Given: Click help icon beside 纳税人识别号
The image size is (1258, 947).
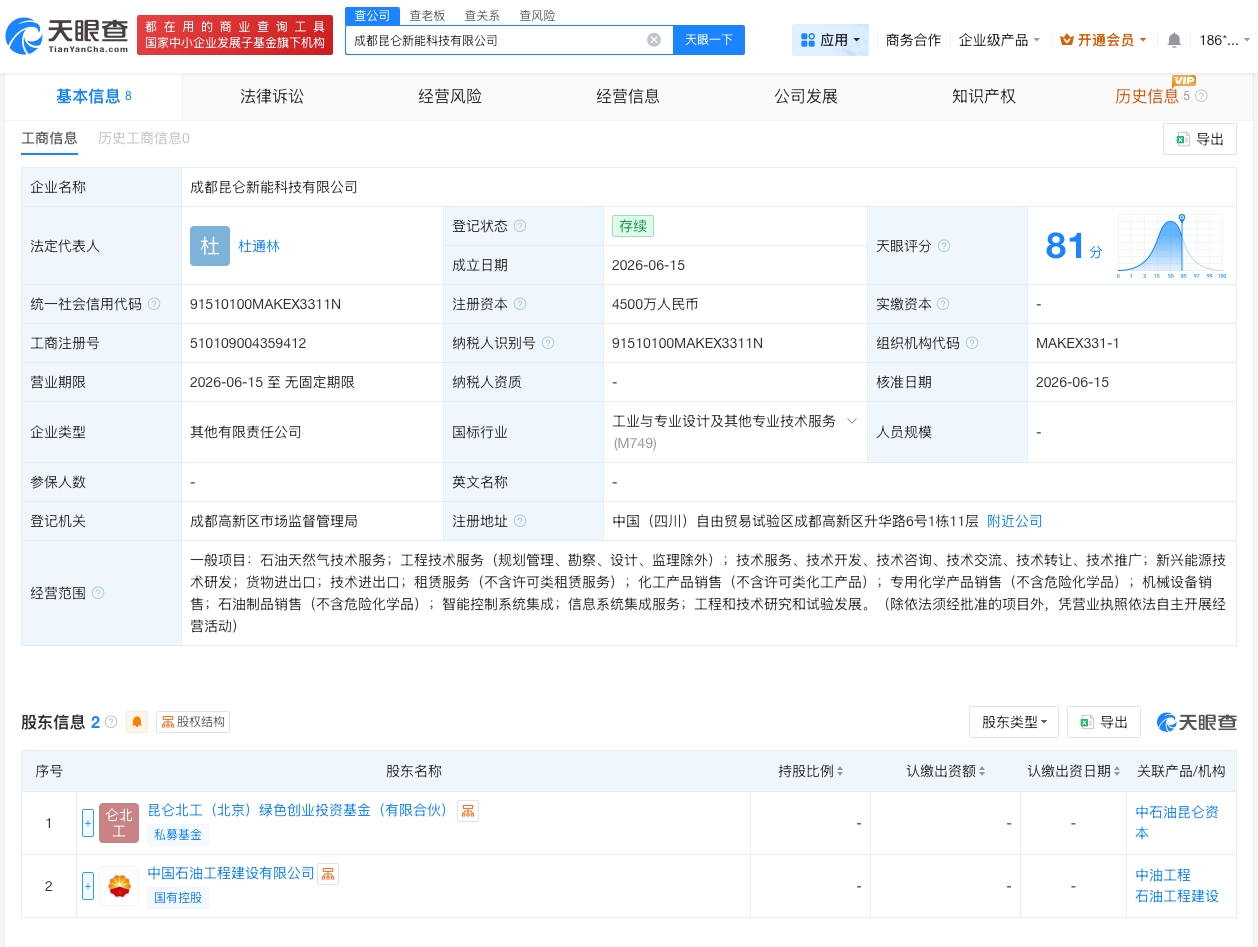Looking at the screenshot, I should (x=548, y=343).
